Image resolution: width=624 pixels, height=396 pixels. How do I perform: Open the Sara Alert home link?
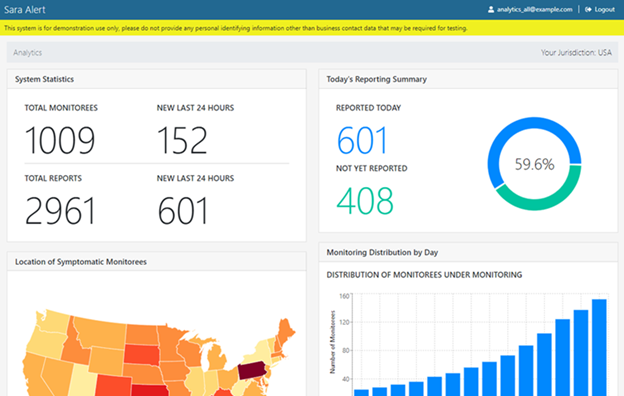25,10
